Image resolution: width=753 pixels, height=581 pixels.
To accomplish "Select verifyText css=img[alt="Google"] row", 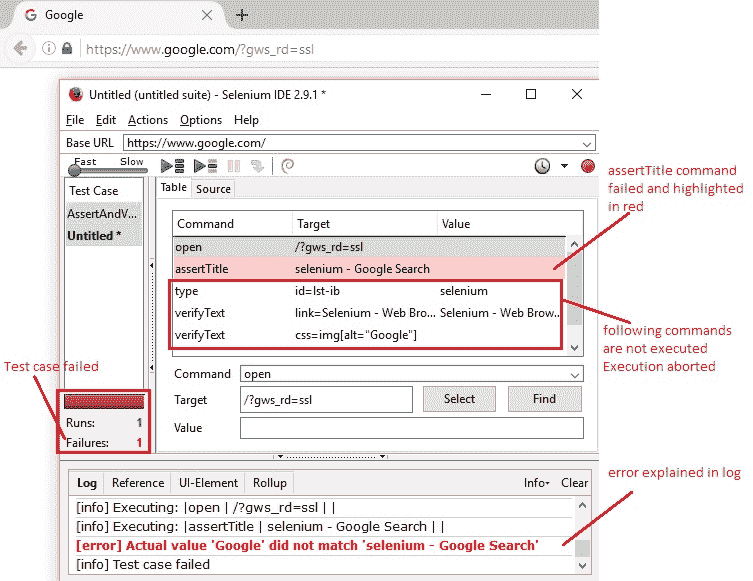I will pos(367,335).
